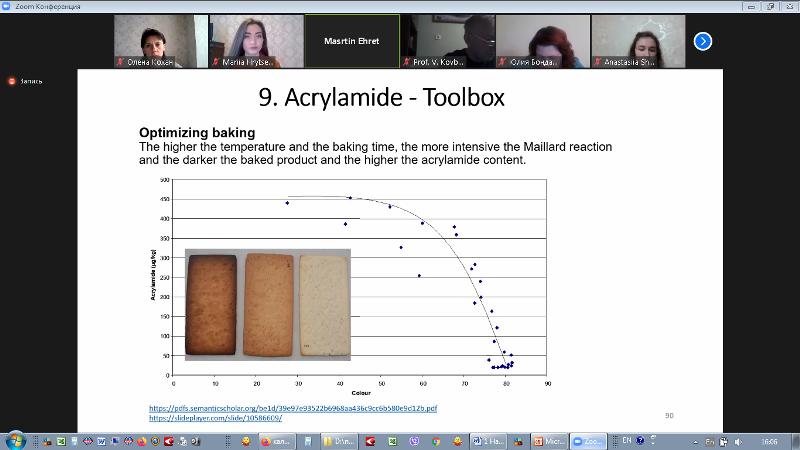The width and height of the screenshot is (800, 450).
Task: Select Mariia Hrytse video thumbnail
Action: pos(256,41)
